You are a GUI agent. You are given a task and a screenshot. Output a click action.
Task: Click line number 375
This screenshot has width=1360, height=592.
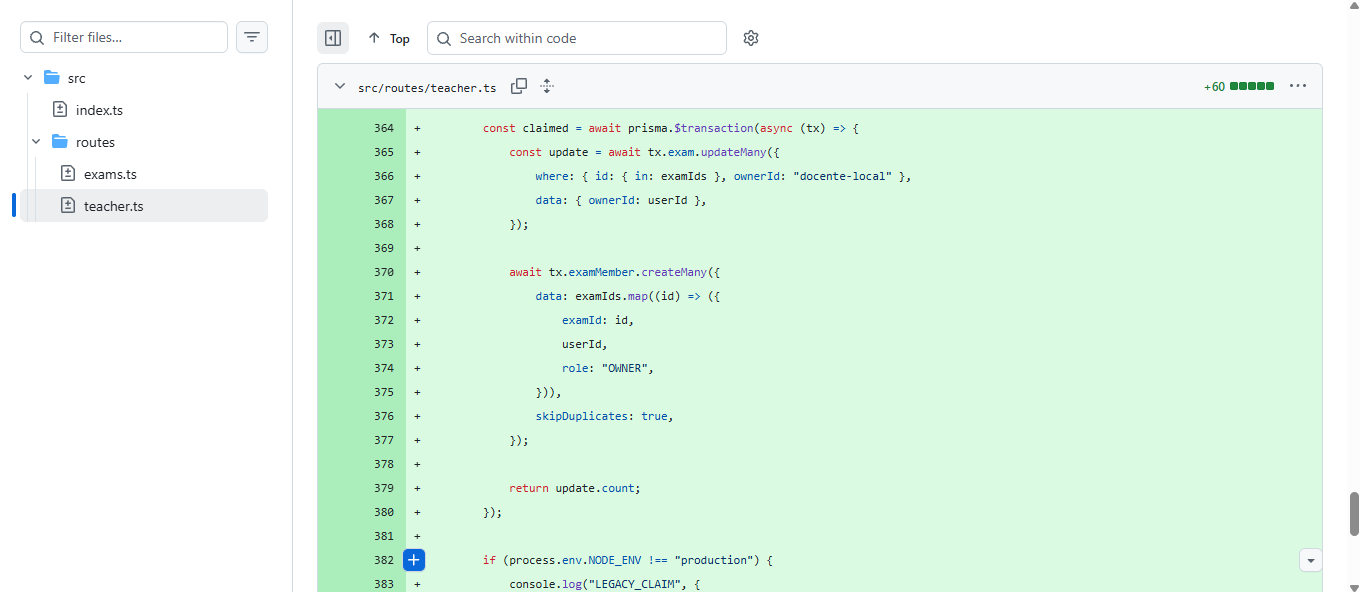383,392
